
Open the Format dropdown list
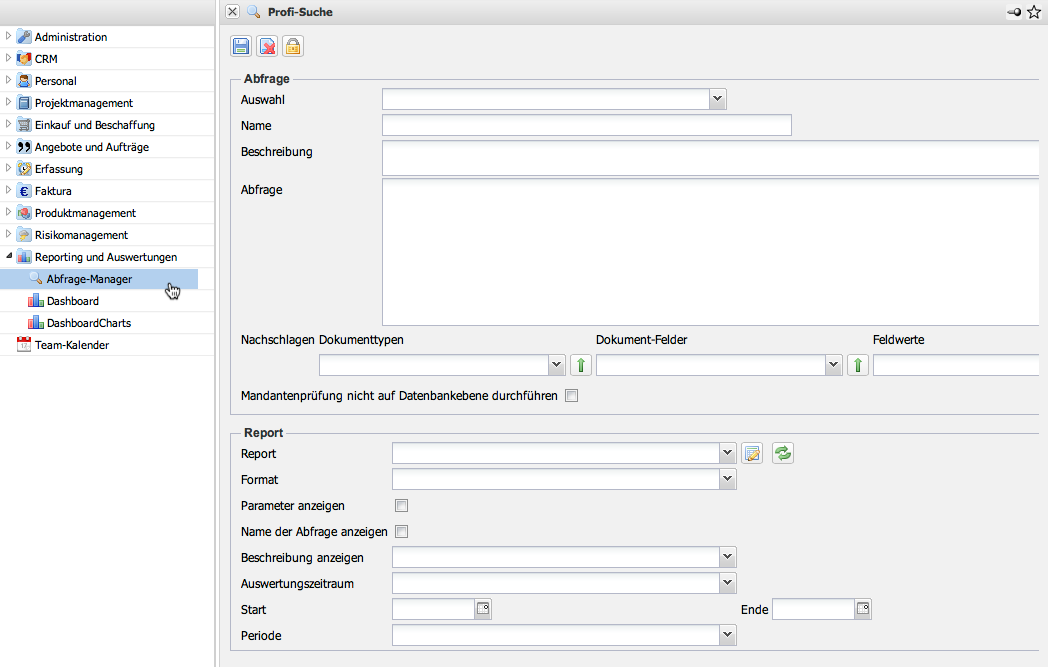click(727, 480)
